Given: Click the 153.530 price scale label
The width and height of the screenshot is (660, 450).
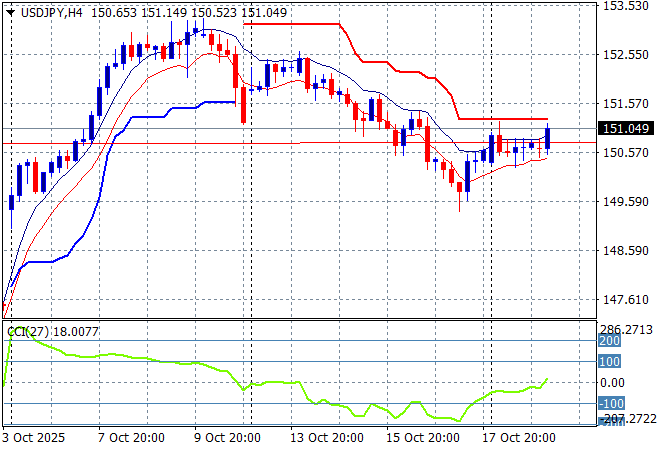Looking at the screenshot, I should click(x=626, y=6).
